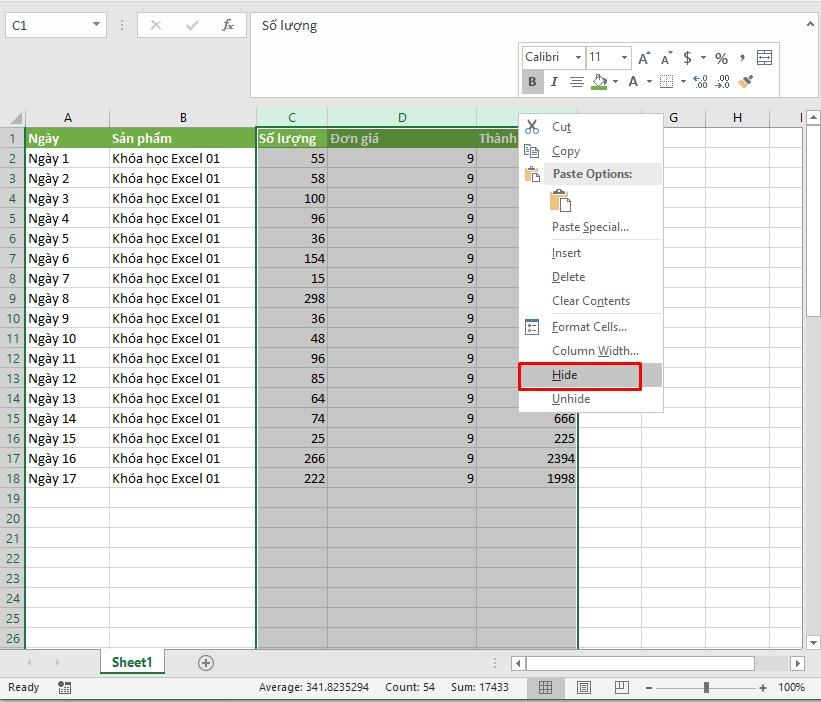
Task: Choose Unhide from the context menu
Action: coord(569,398)
